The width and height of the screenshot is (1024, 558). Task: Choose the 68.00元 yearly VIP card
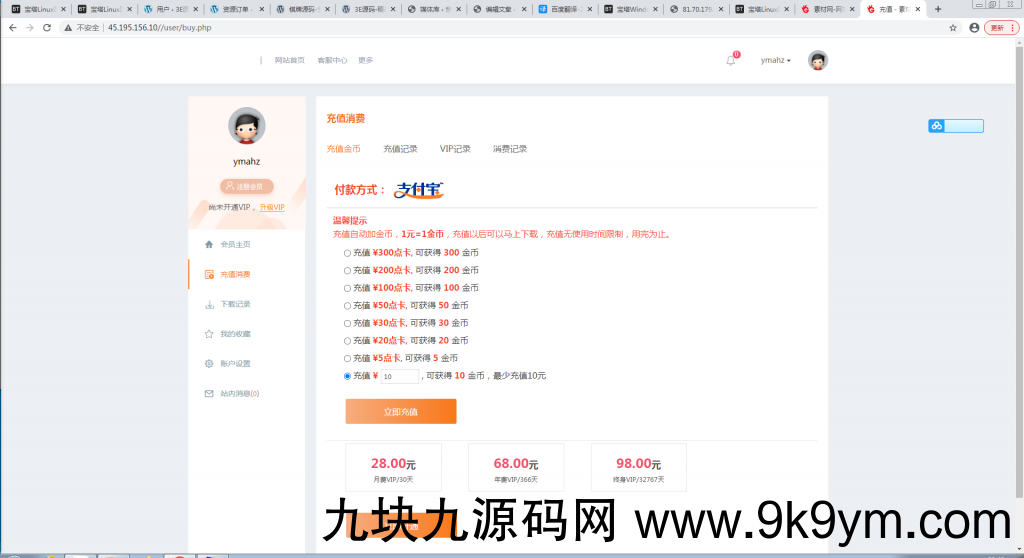pos(516,468)
